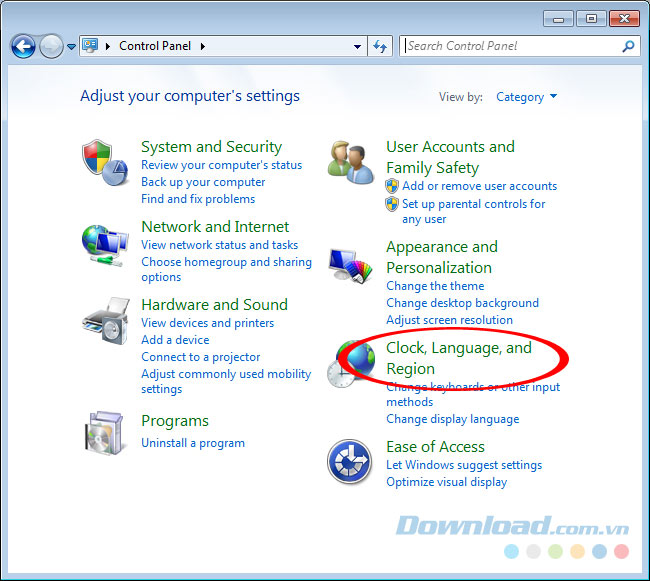Screen dimensions: 650x581
Task: Click the Ease of Access icon
Action: click(349, 462)
